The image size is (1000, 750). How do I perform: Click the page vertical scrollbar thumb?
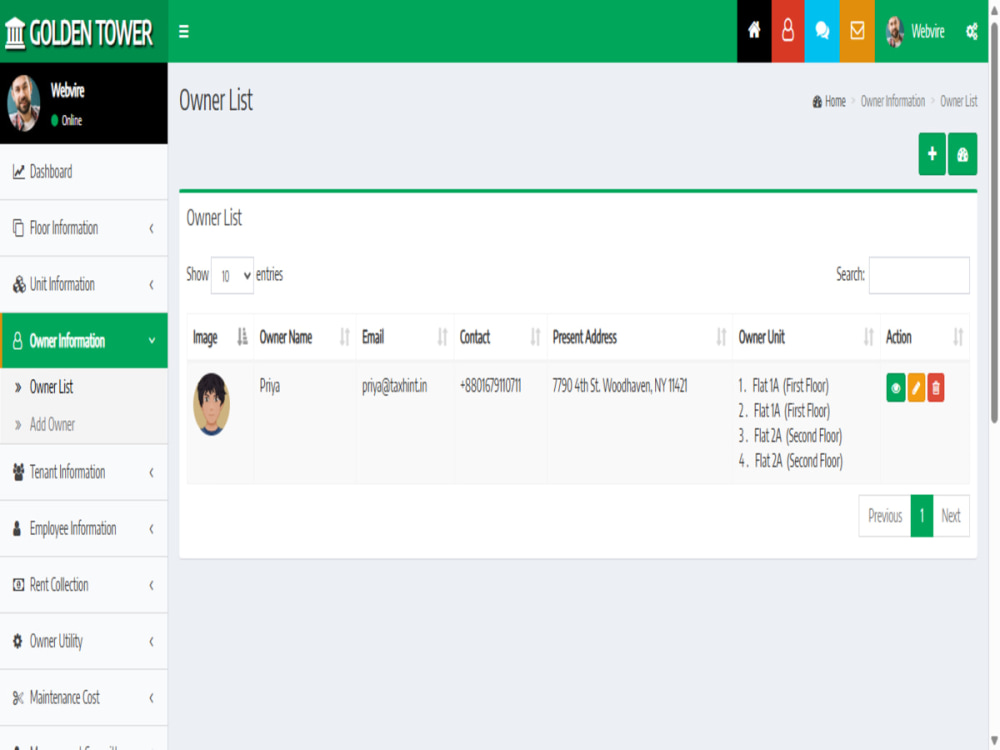click(x=994, y=223)
